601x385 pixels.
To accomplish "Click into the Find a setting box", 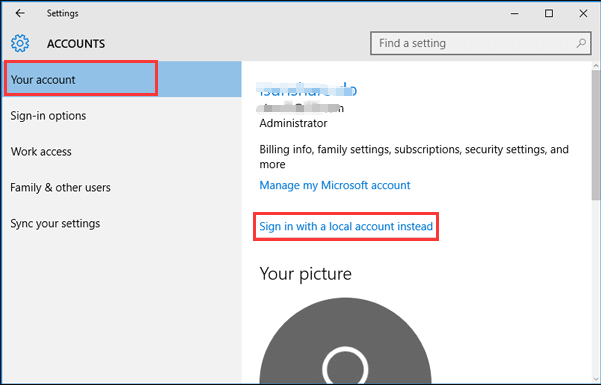I will [x=480, y=43].
